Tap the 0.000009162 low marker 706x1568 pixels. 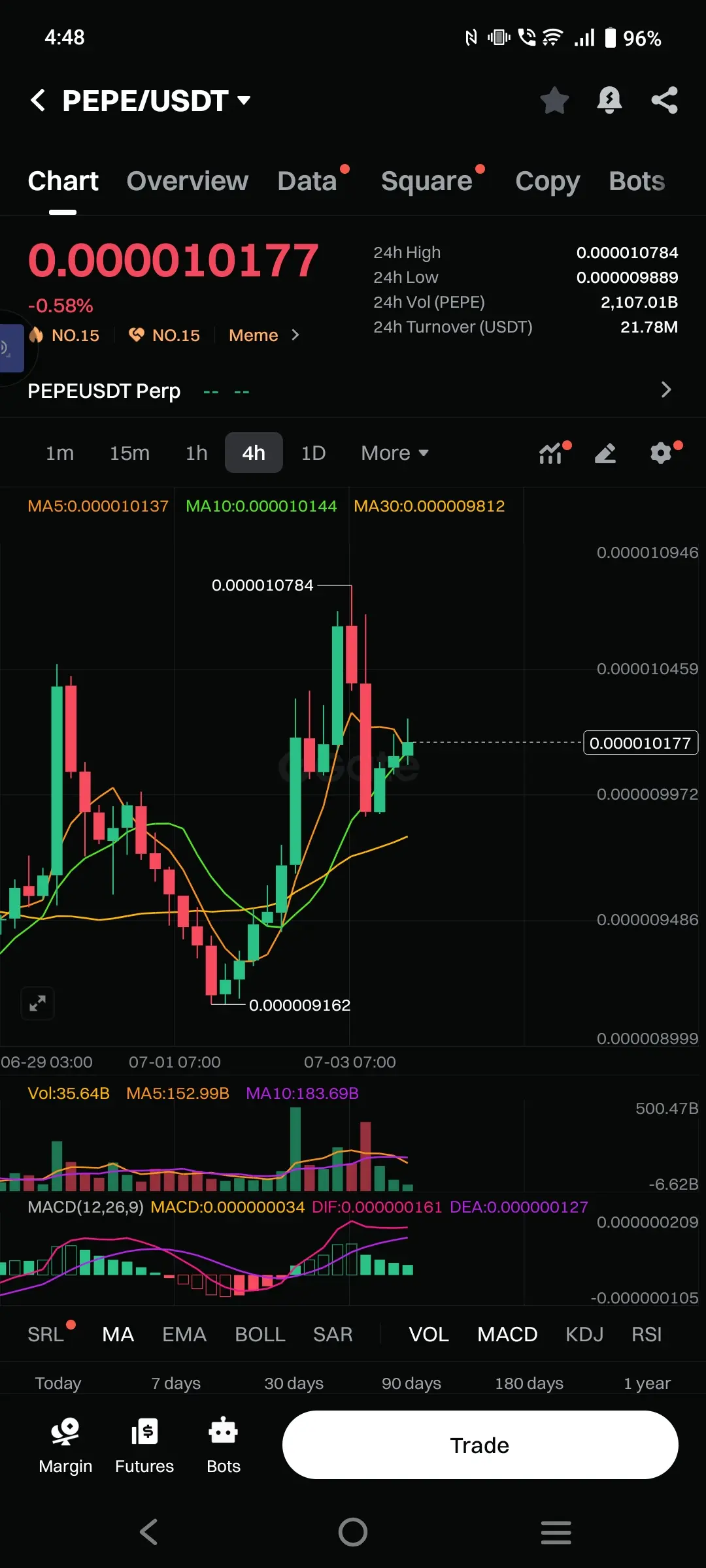(299, 1005)
